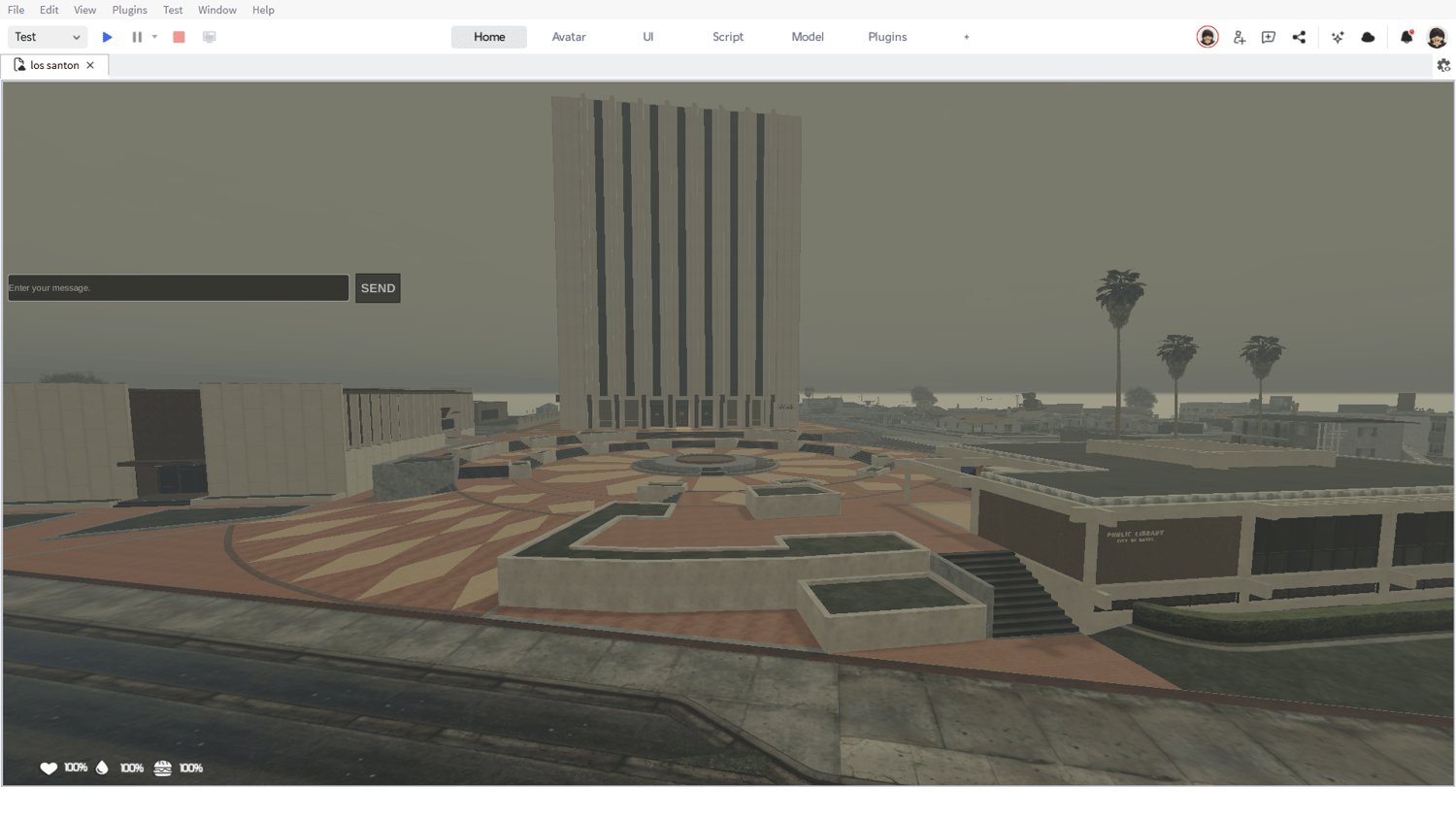
Task: Open viewport settings gear icon
Action: (1443, 65)
